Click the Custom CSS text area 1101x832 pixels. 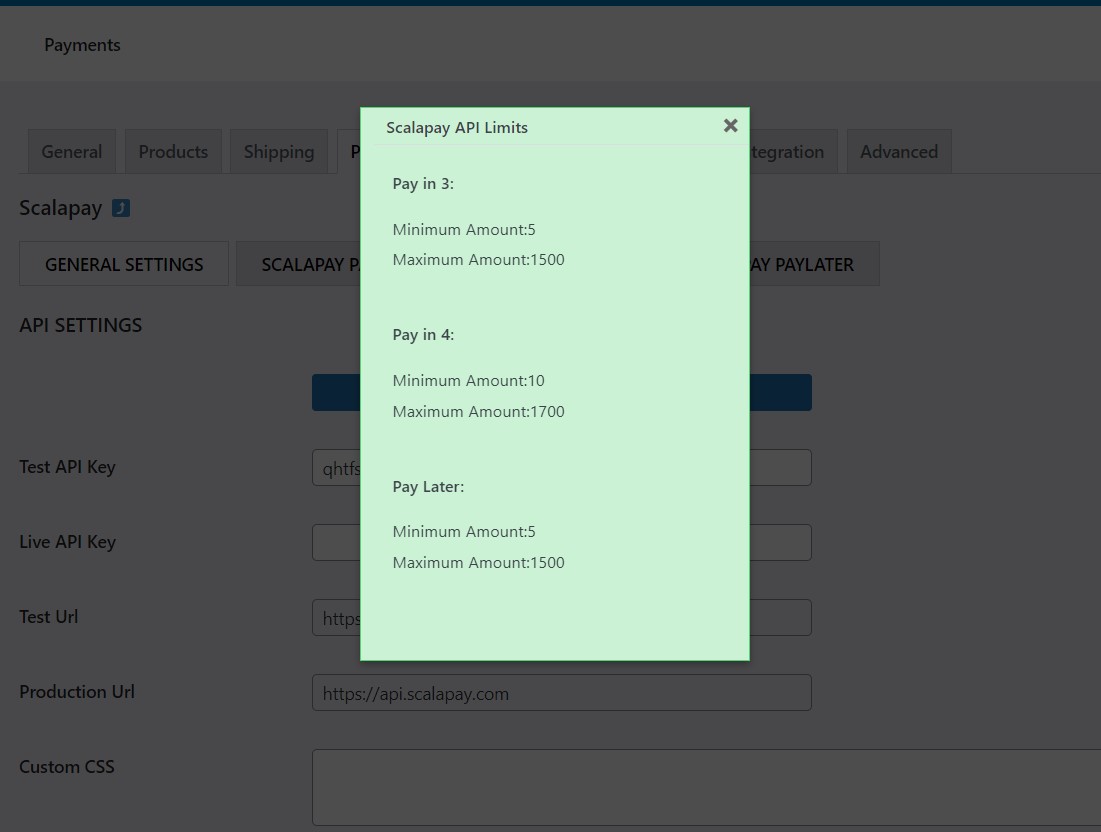tap(706, 787)
